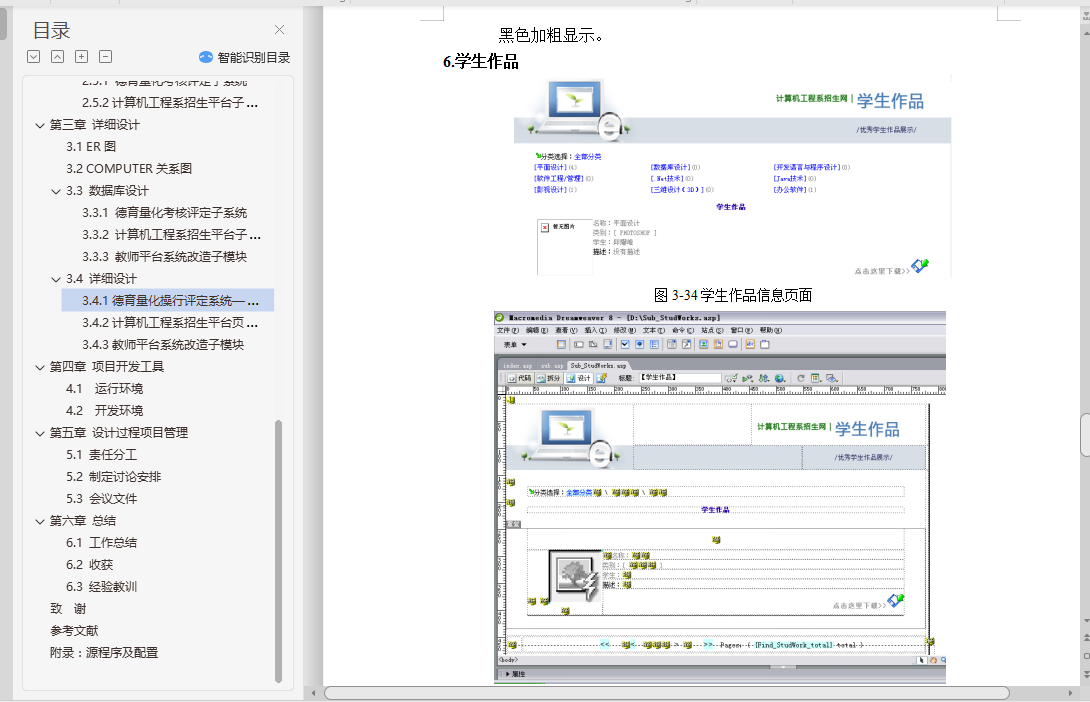Go to 5.2 制定讨论安排 heading

coord(113,477)
